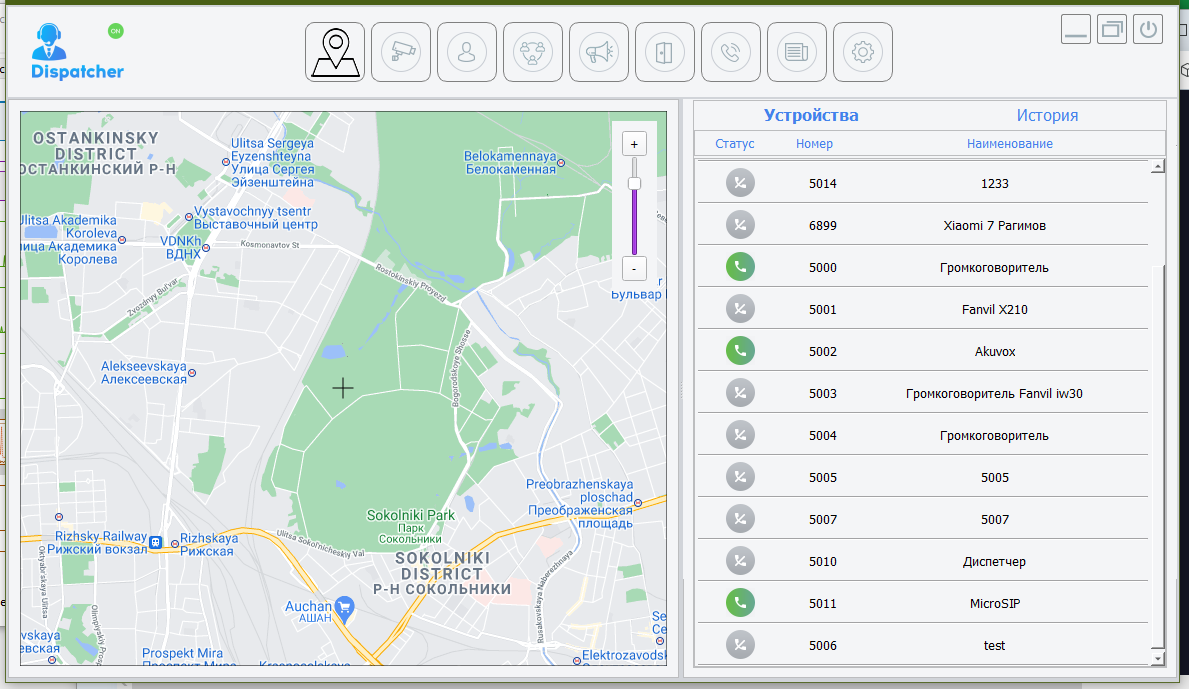Open the surveillance camera section

(401, 52)
